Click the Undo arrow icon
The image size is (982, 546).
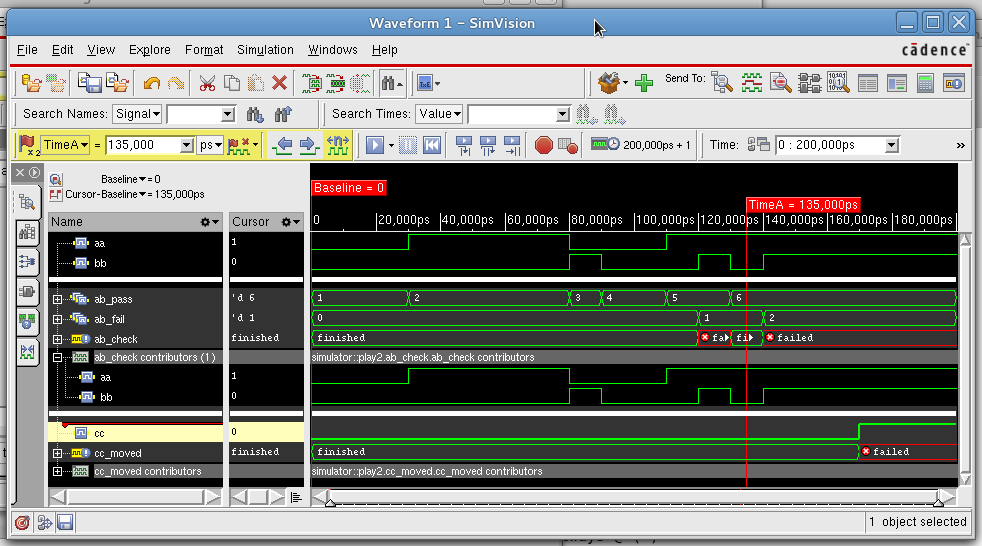pyautogui.click(x=151, y=83)
